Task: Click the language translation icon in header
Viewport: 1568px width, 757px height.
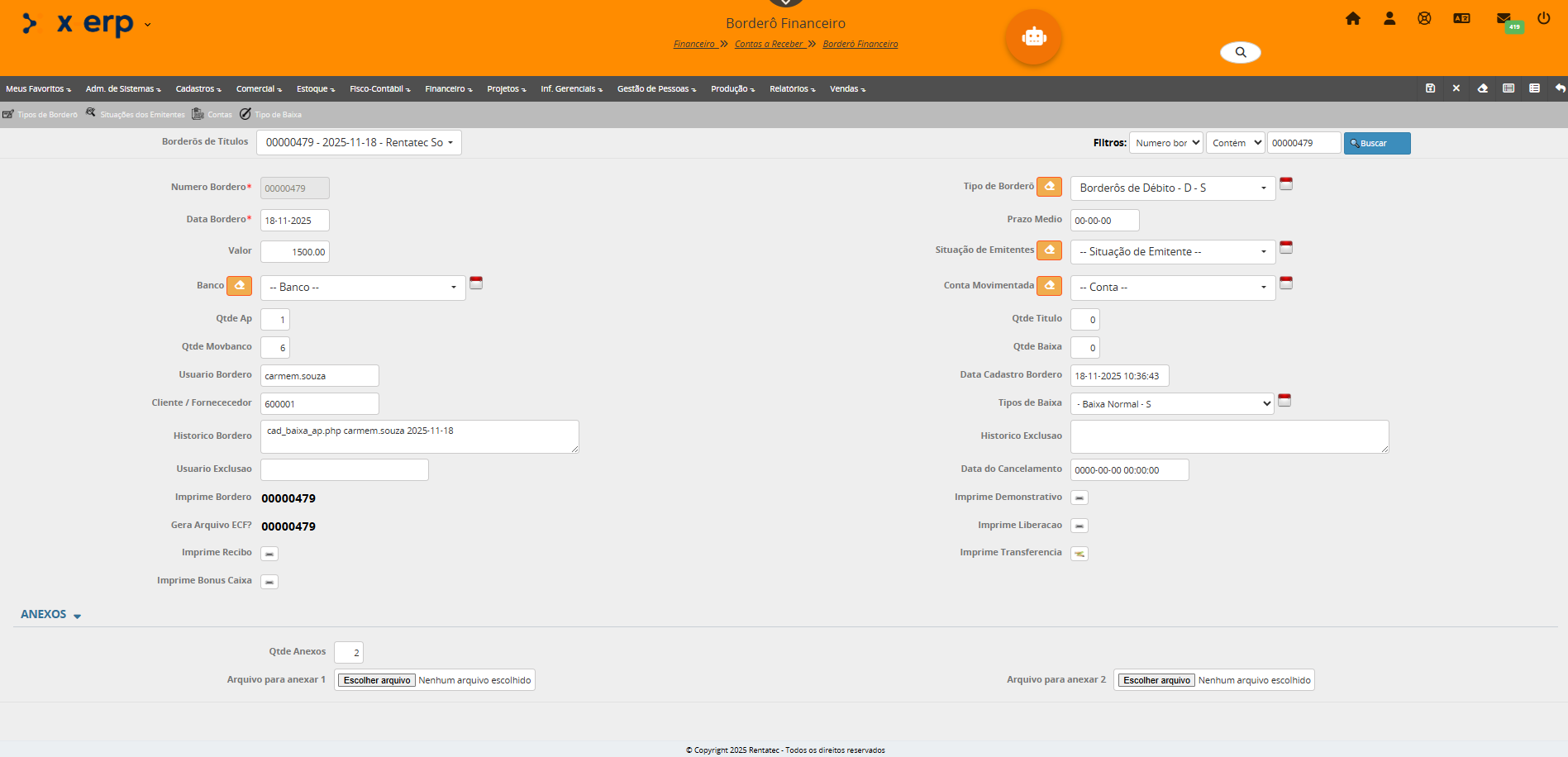Action: [x=1461, y=18]
